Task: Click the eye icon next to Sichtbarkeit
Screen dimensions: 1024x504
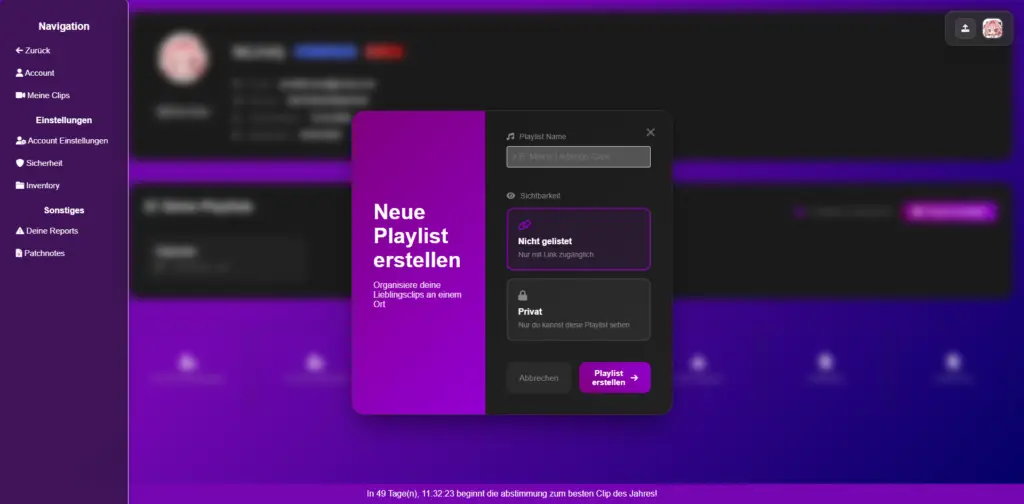Action: (511, 196)
